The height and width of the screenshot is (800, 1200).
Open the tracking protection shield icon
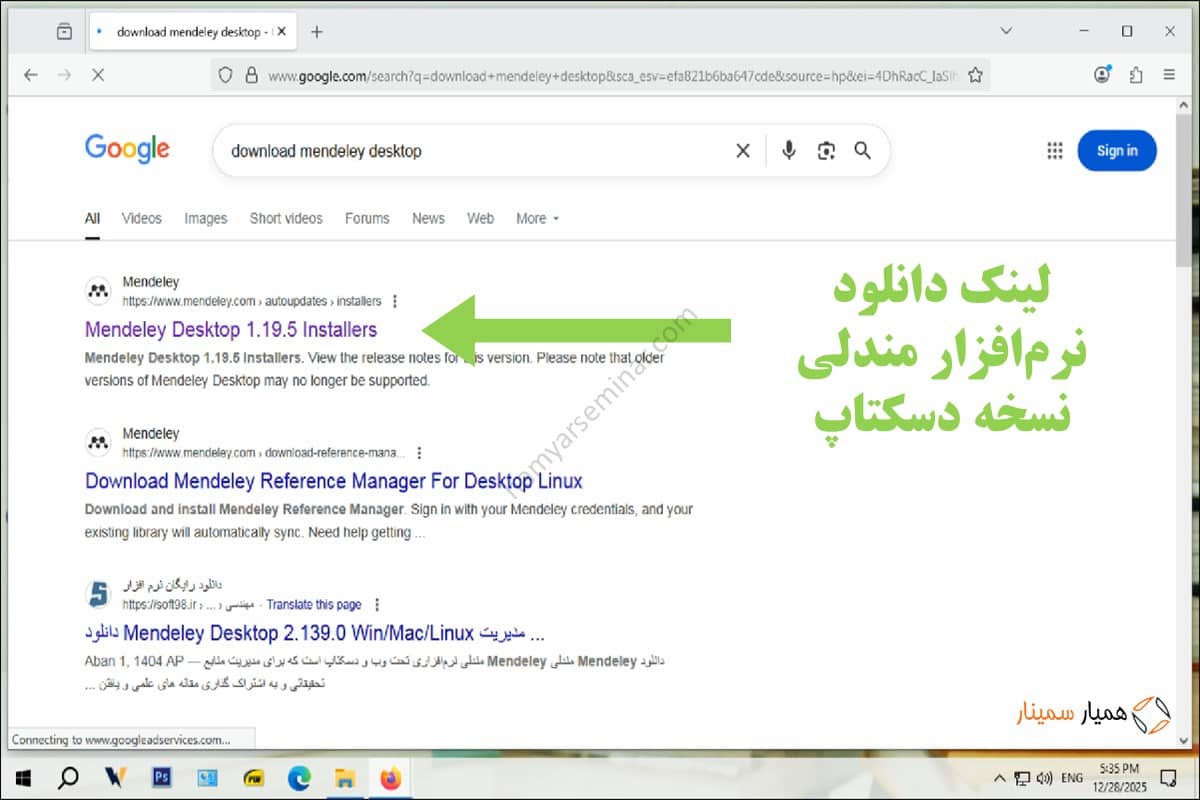click(x=225, y=75)
